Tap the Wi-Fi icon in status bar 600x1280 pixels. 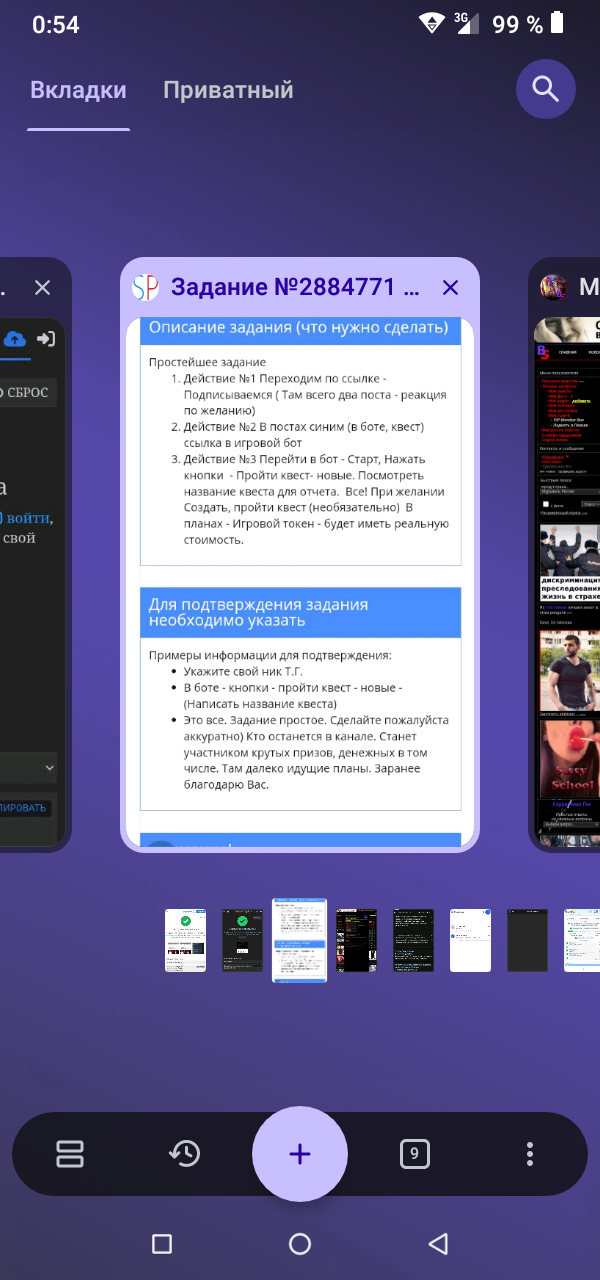tap(432, 24)
